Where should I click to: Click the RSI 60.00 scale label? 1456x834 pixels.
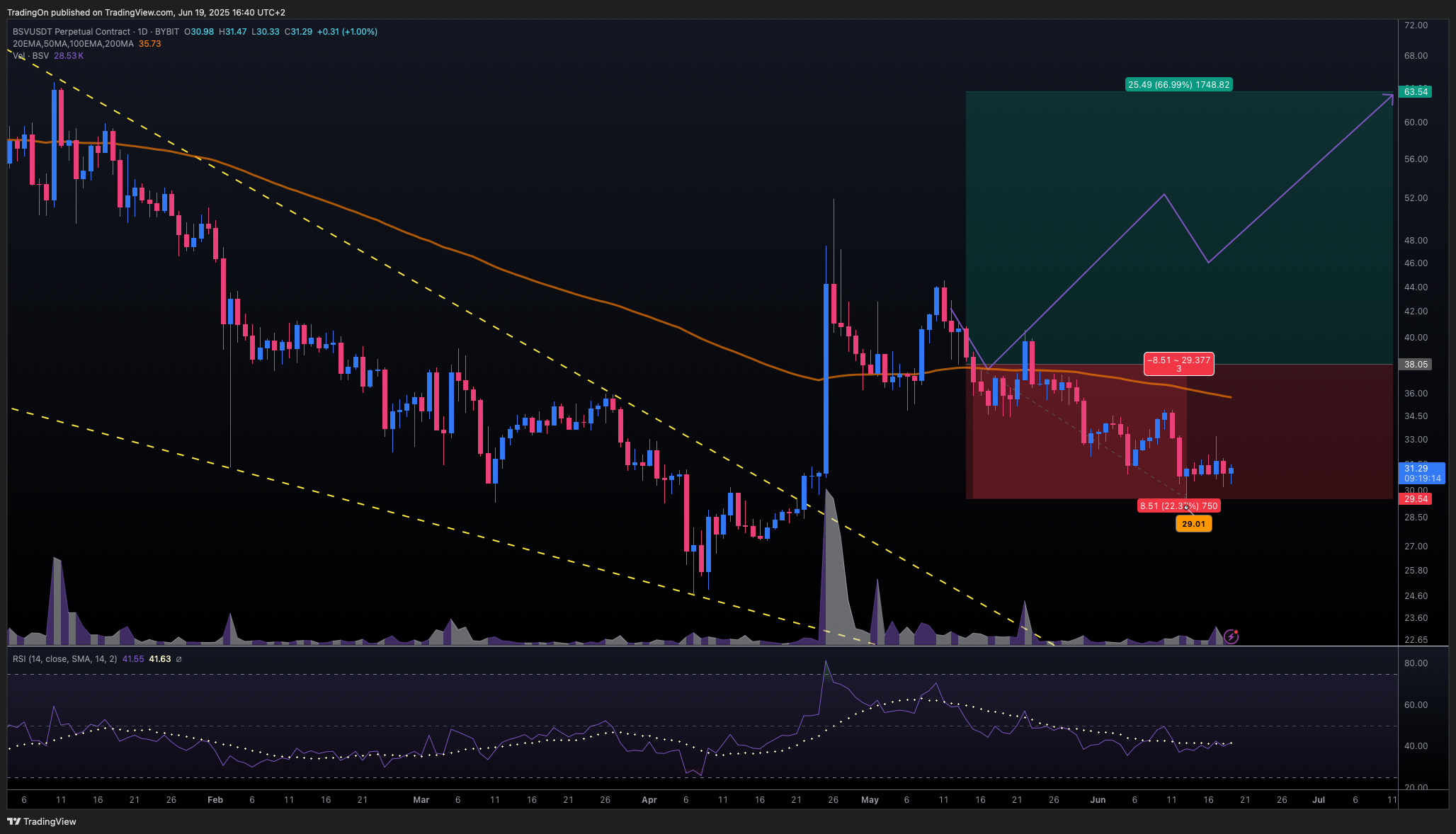coord(1416,705)
